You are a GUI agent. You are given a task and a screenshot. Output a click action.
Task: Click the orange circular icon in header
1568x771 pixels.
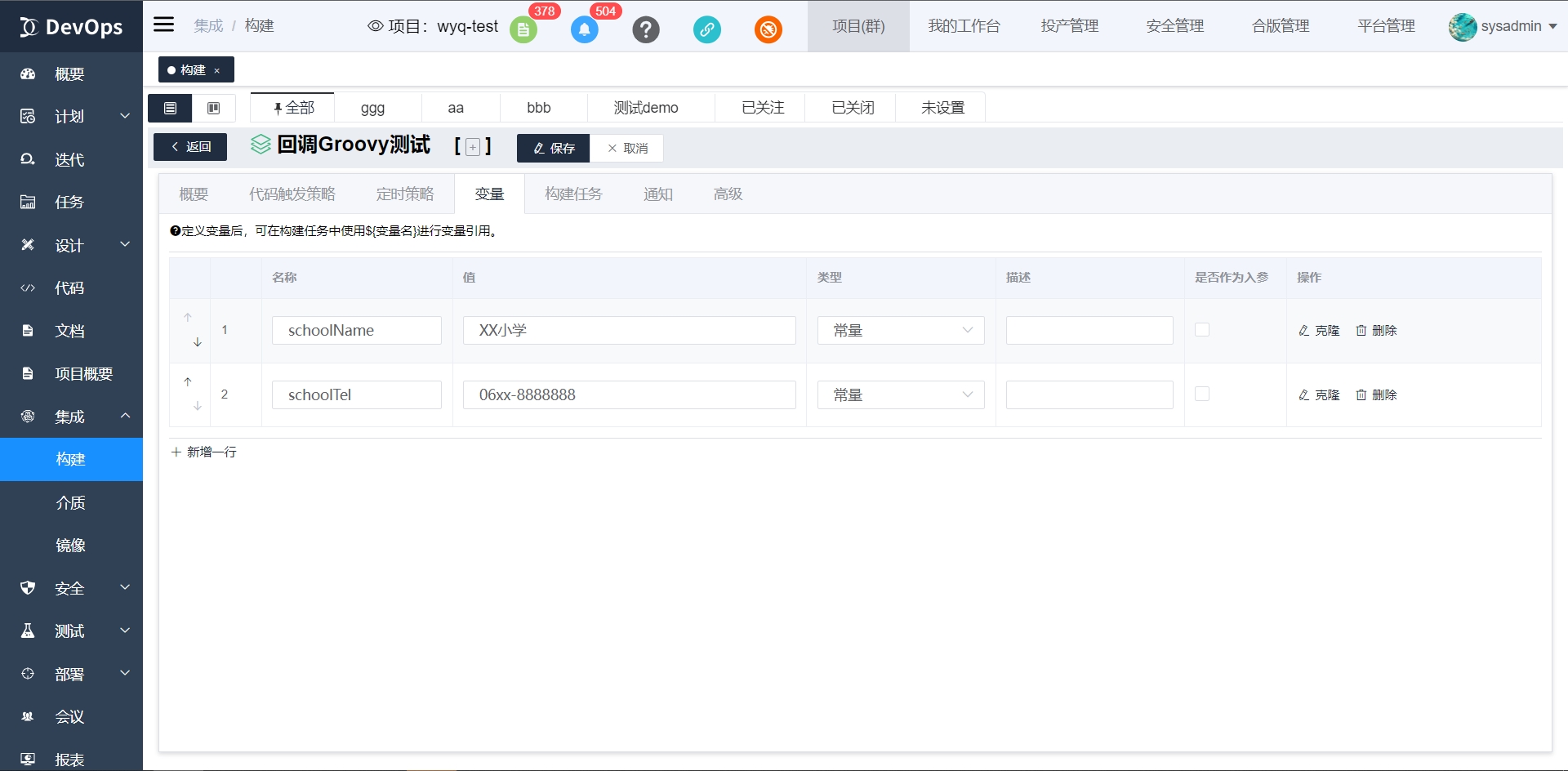click(768, 30)
